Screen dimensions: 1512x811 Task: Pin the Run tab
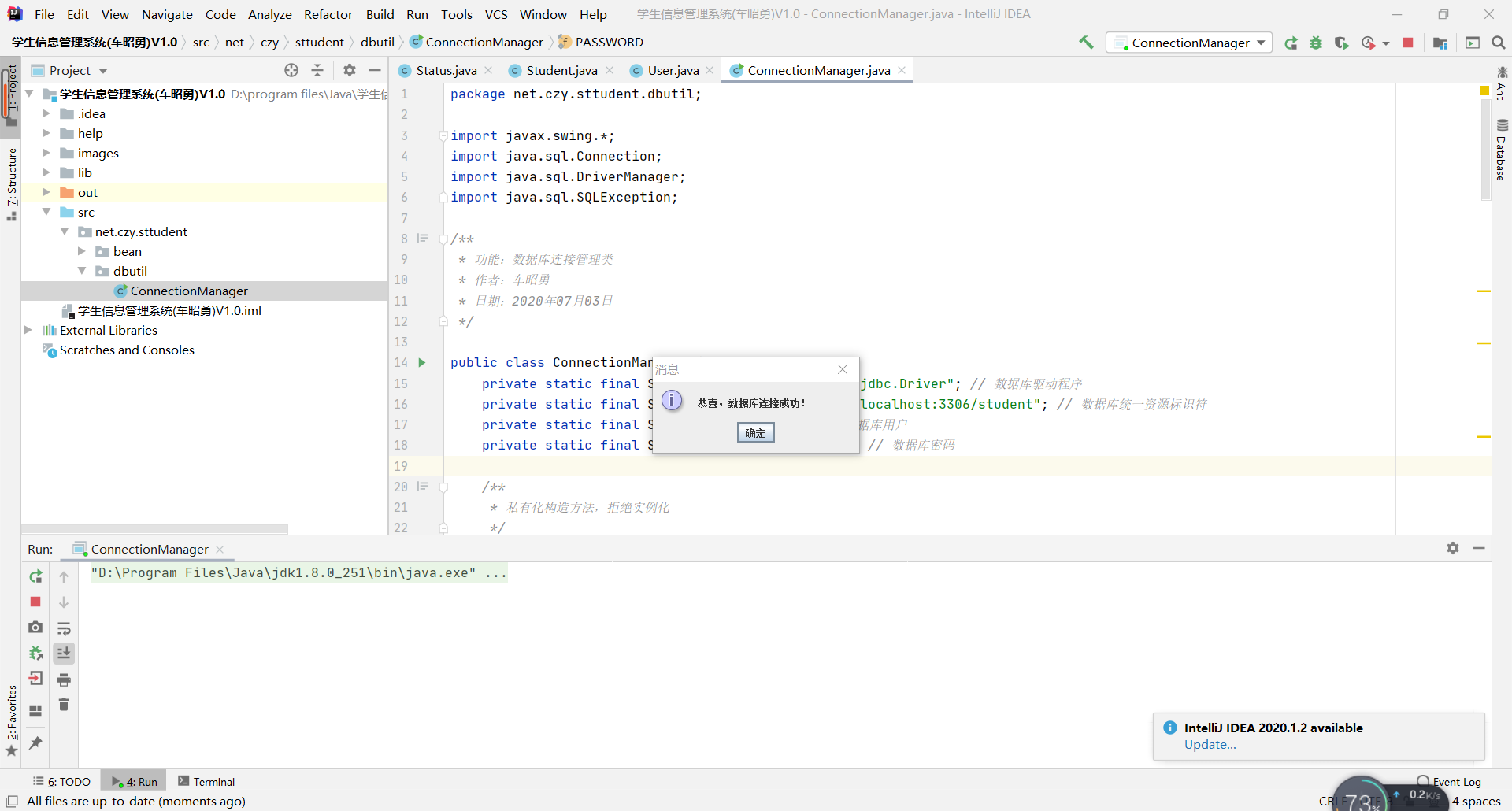click(35, 742)
